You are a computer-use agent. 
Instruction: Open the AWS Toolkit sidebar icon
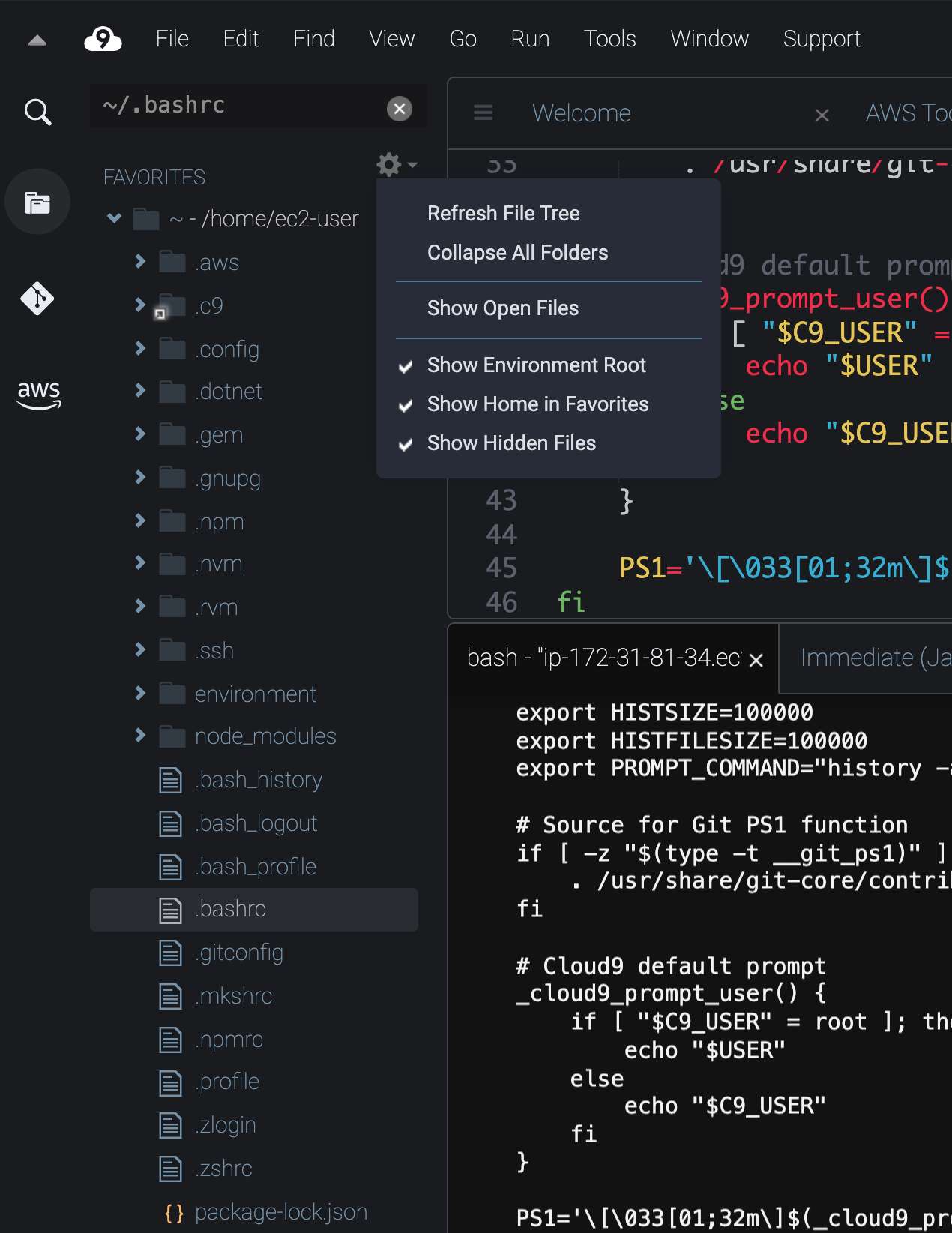tap(39, 394)
